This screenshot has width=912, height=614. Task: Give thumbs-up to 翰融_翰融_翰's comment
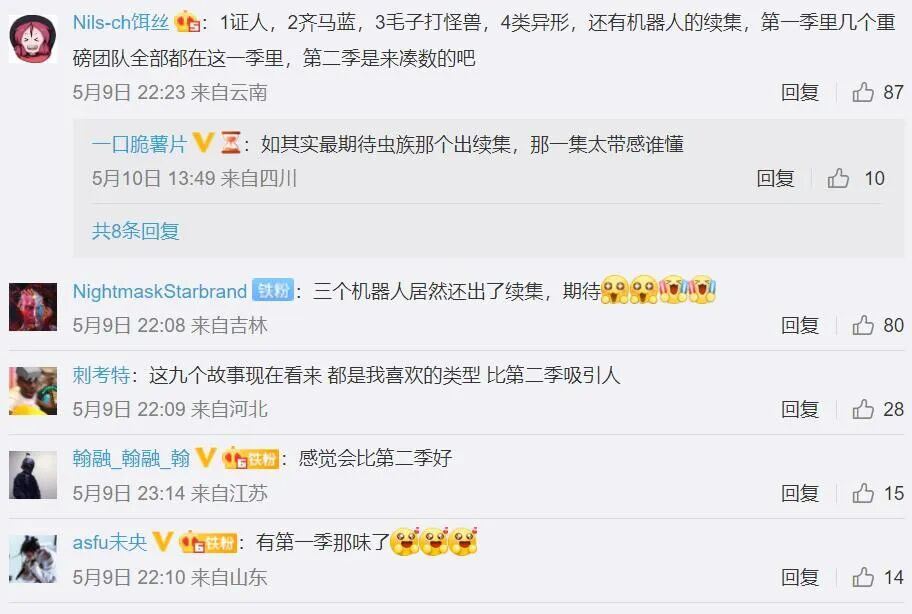point(863,493)
